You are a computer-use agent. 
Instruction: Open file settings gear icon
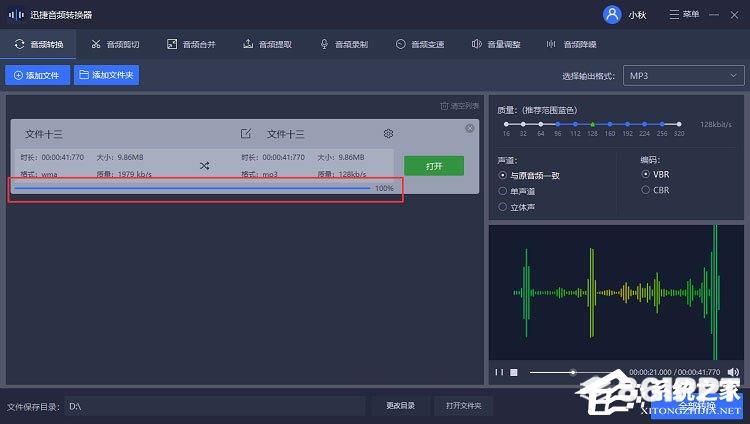click(x=388, y=134)
